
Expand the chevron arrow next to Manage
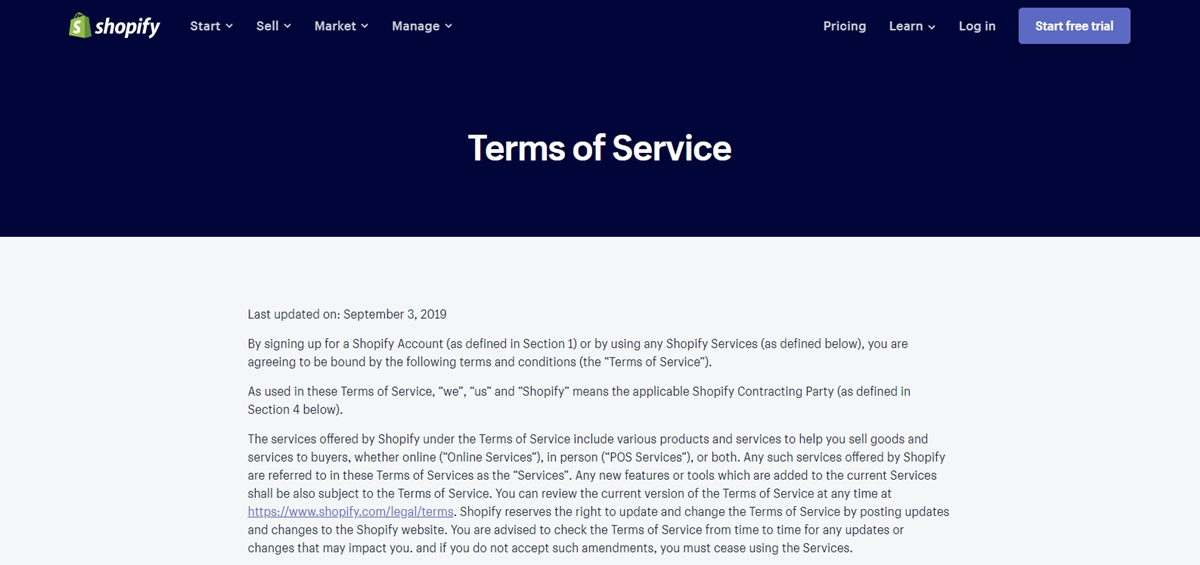click(x=448, y=26)
